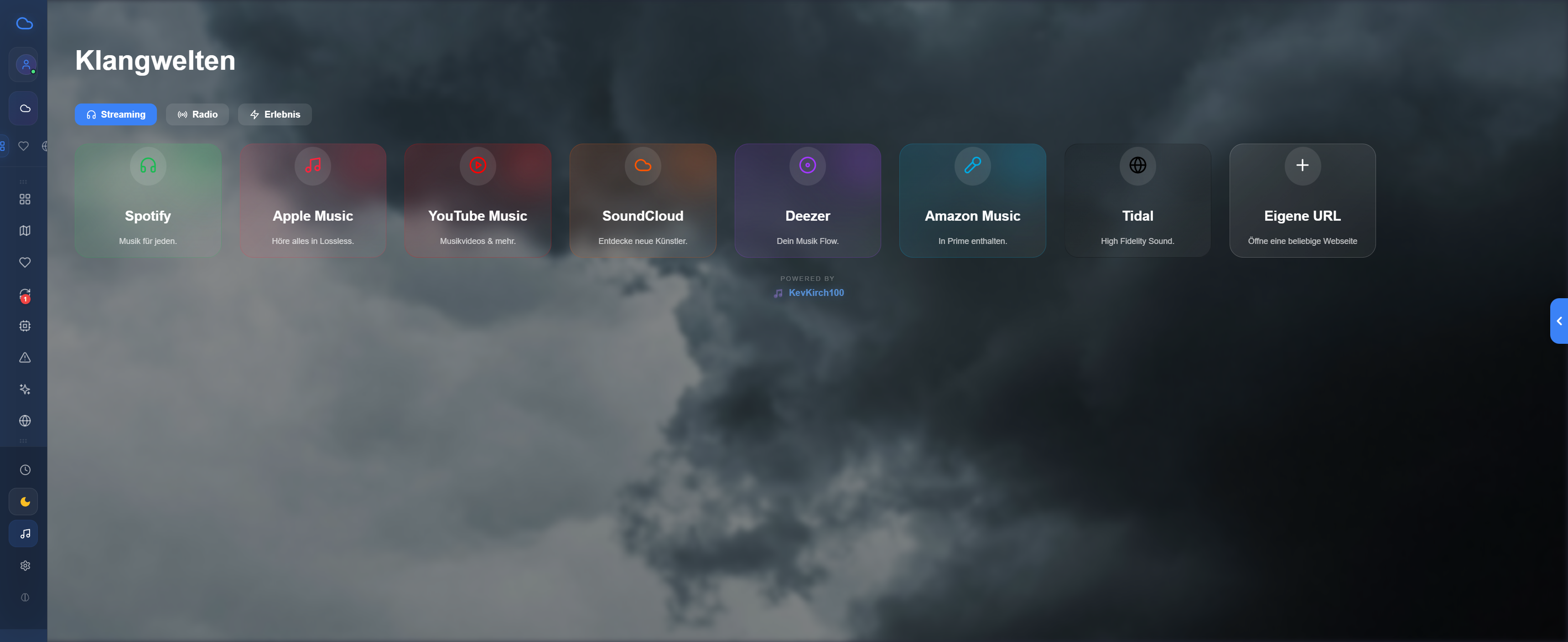This screenshot has height=642, width=1568.
Task: Toggle favorites with the heart icon
Action: pos(24,262)
